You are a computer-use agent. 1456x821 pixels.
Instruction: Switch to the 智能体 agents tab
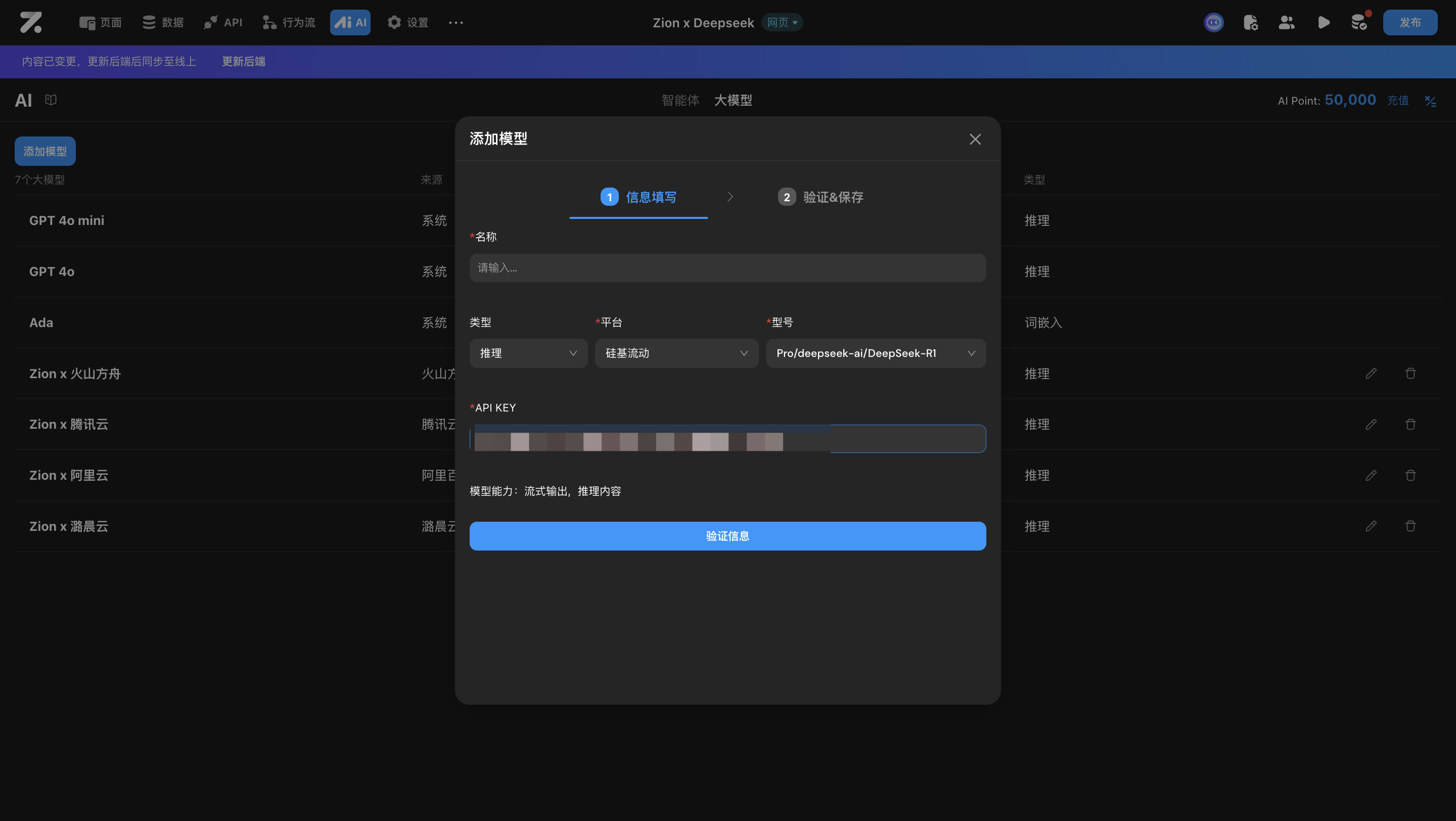pyautogui.click(x=680, y=101)
